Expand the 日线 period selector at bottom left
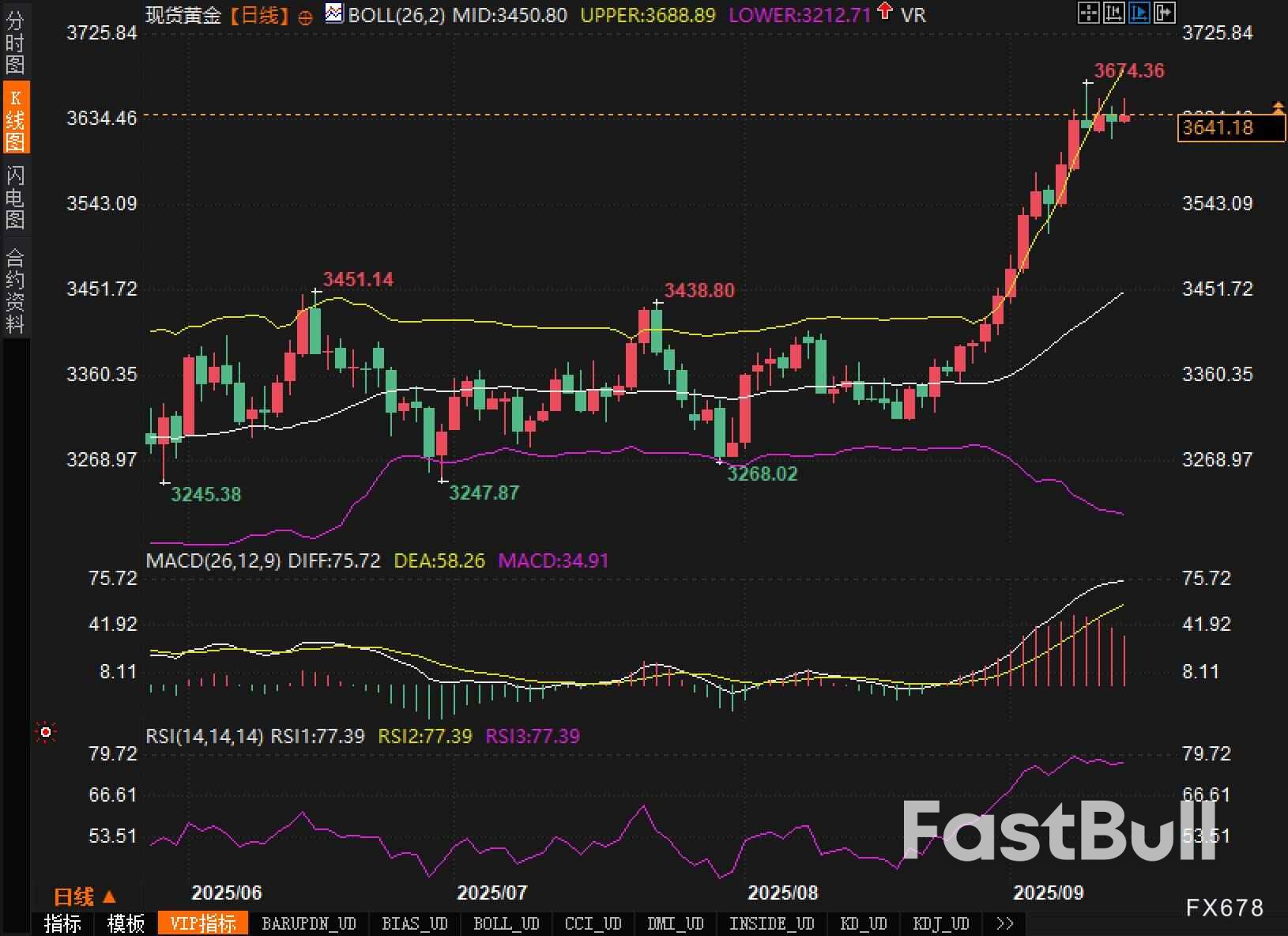 [x=85, y=896]
